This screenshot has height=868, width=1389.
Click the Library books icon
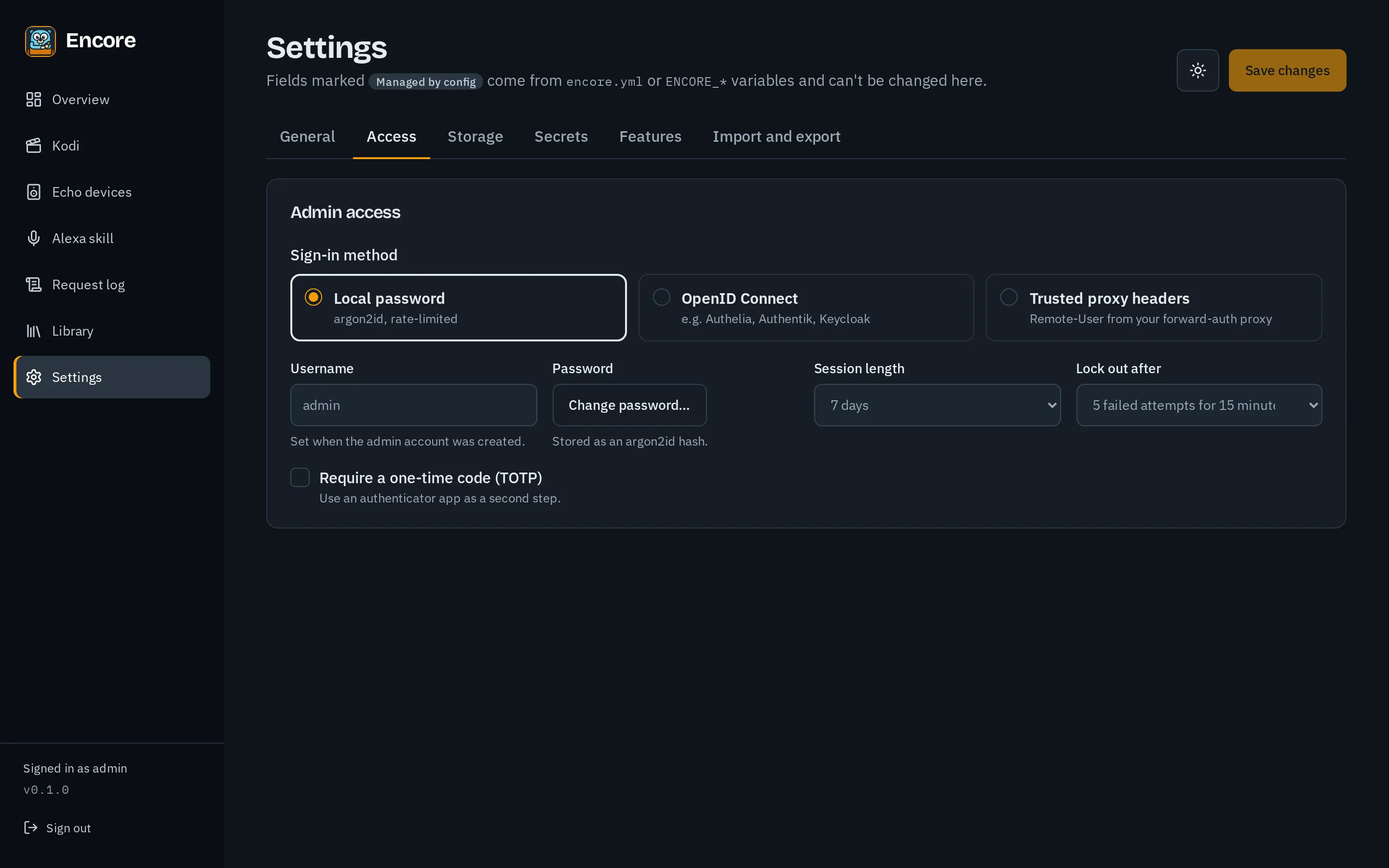[34, 331]
